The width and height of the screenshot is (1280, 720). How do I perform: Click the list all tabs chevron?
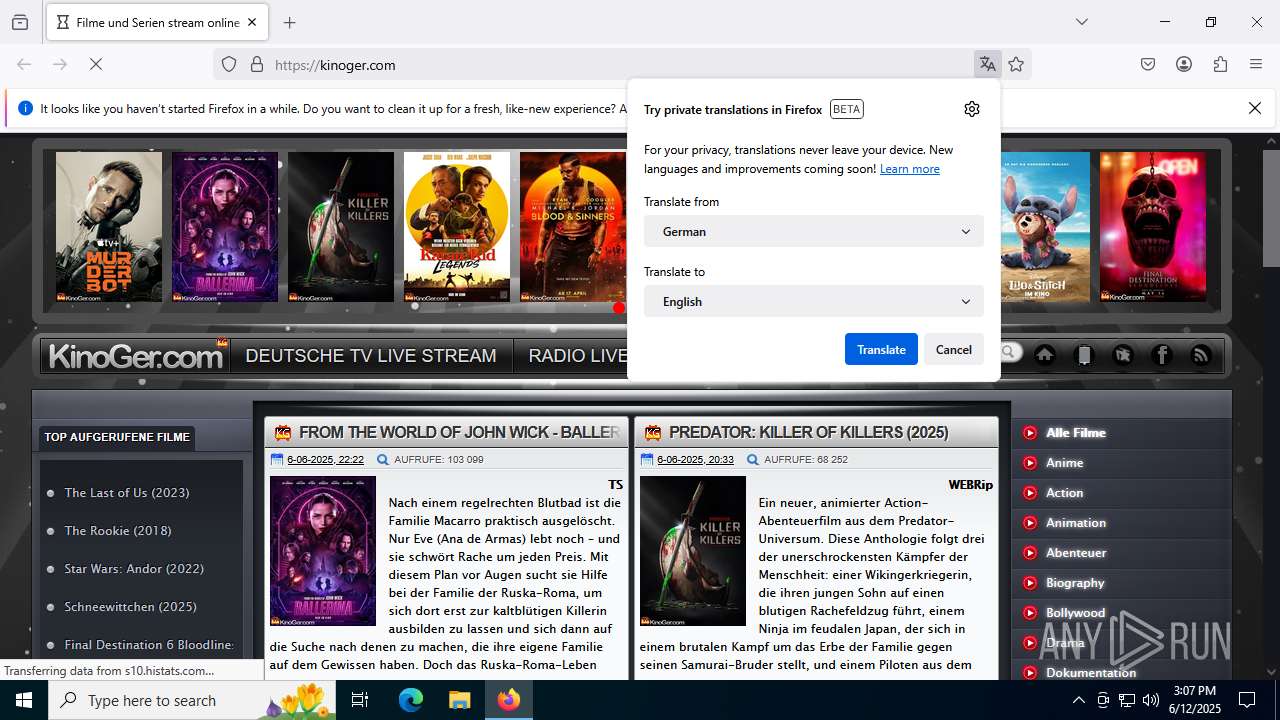pos(1081,22)
